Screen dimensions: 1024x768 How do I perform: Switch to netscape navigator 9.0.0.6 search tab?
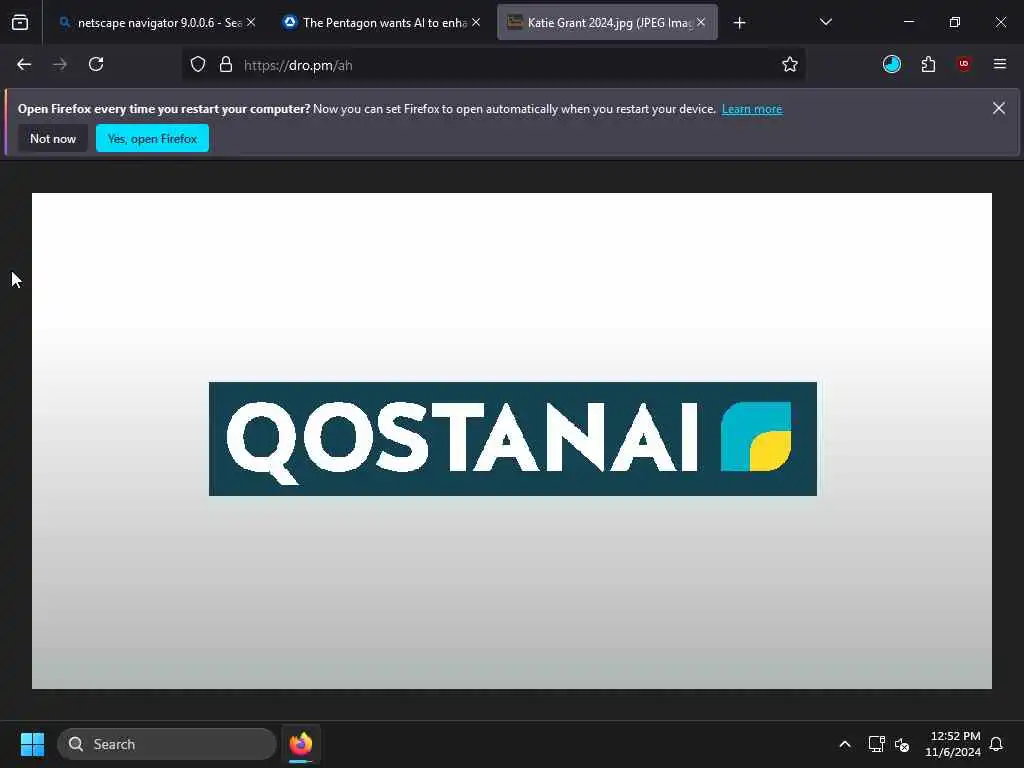pyautogui.click(x=157, y=23)
